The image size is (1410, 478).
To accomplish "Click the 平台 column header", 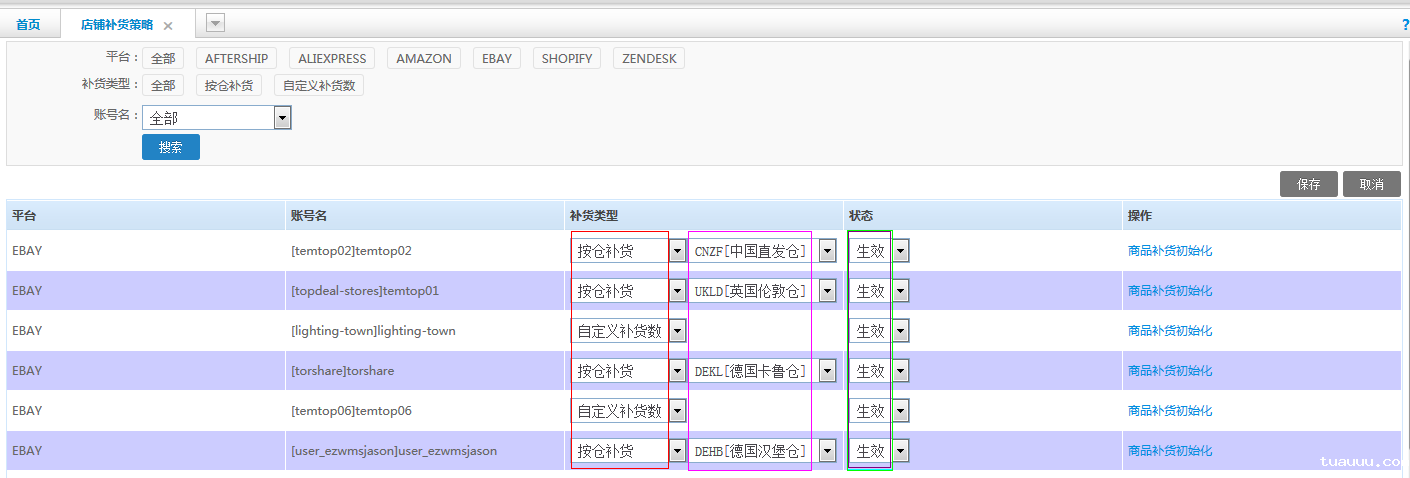I will 146,215.
